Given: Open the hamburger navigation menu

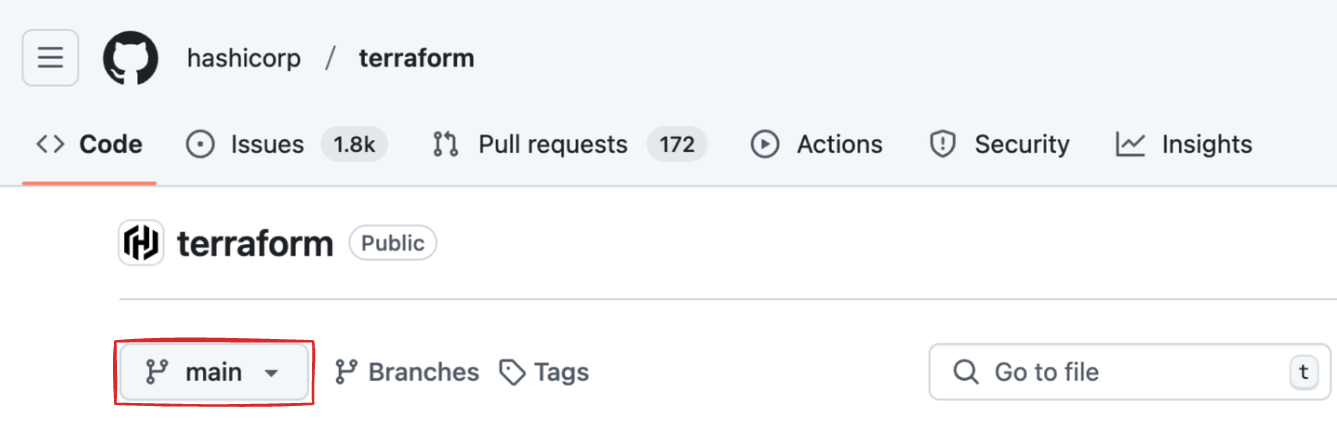Looking at the screenshot, I should [x=50, y=58].
